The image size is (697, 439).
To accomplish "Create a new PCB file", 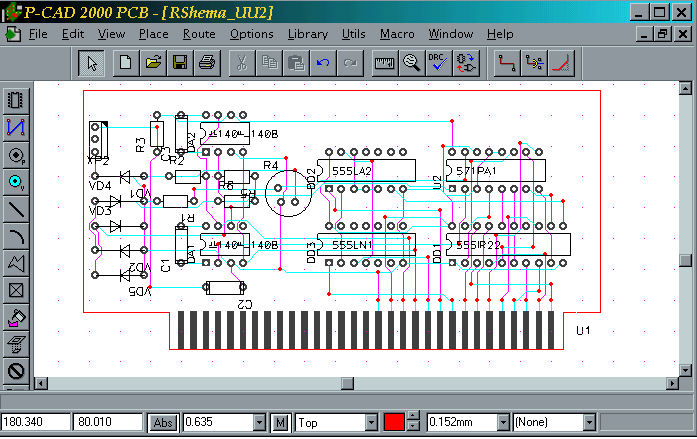I will click(125, 63).
